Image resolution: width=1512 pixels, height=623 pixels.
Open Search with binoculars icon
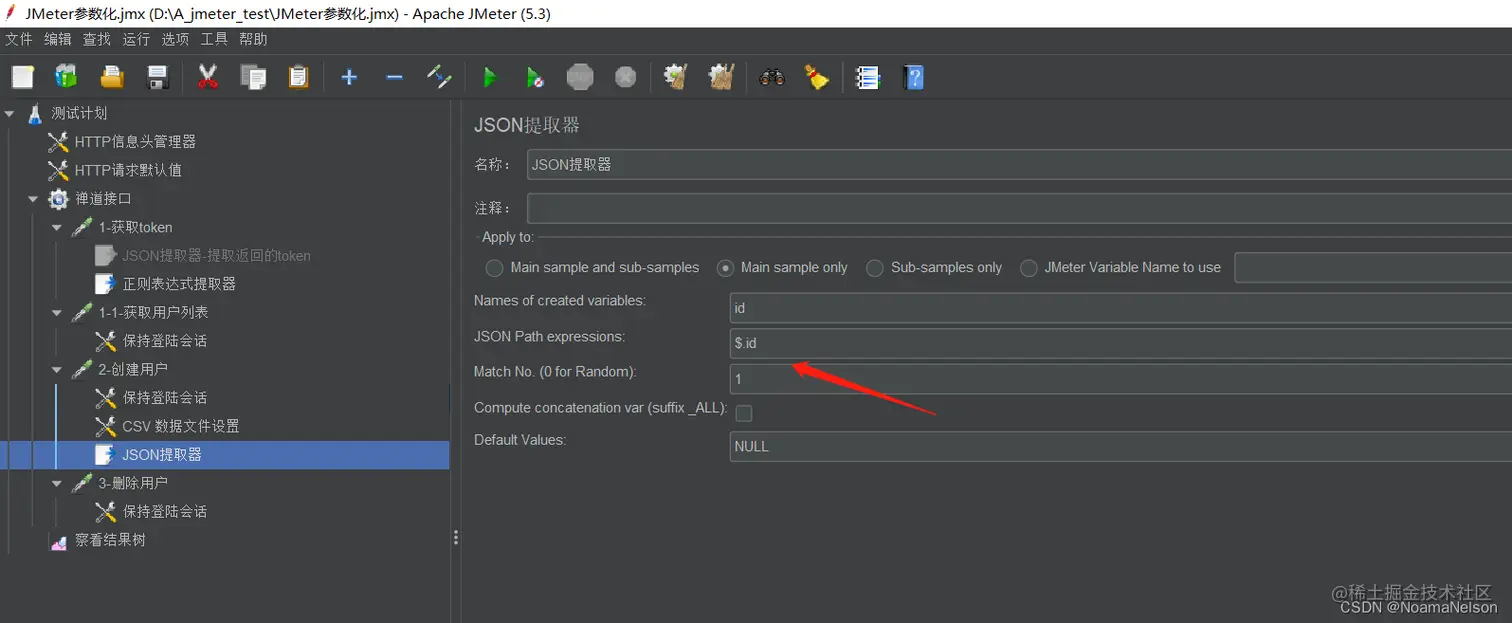pyautogui.click(x=771, y=77)
